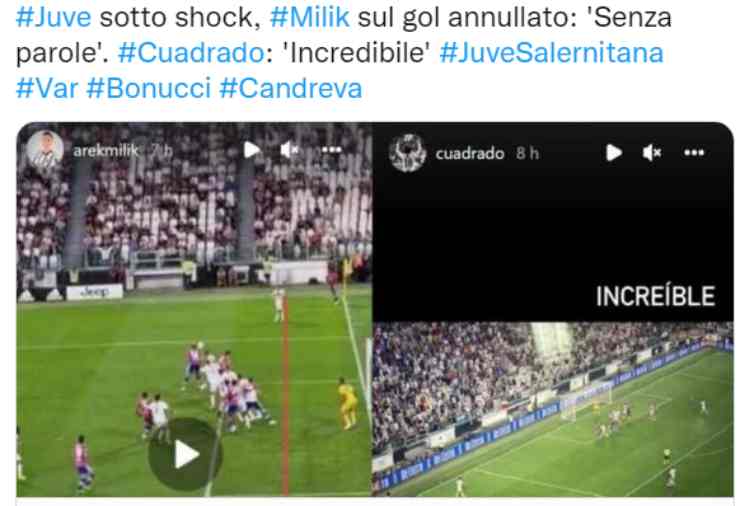Image resolution: width=740 pixels, height=506 pixels.
Task: Open the three-dot menu on cuadrado story
Action: point(694,152)
